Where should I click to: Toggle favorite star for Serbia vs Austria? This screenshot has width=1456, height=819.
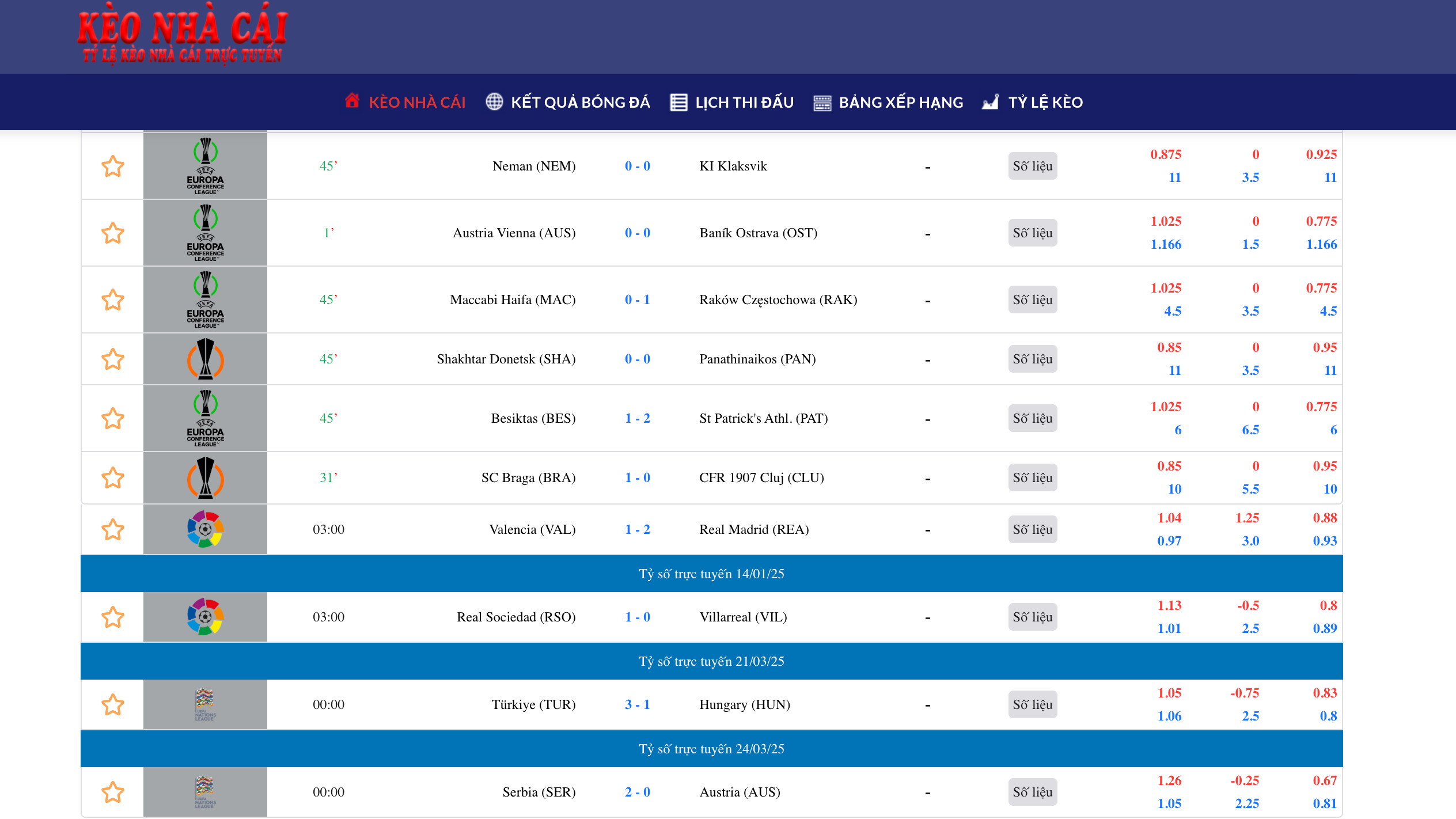click(113, 793)
